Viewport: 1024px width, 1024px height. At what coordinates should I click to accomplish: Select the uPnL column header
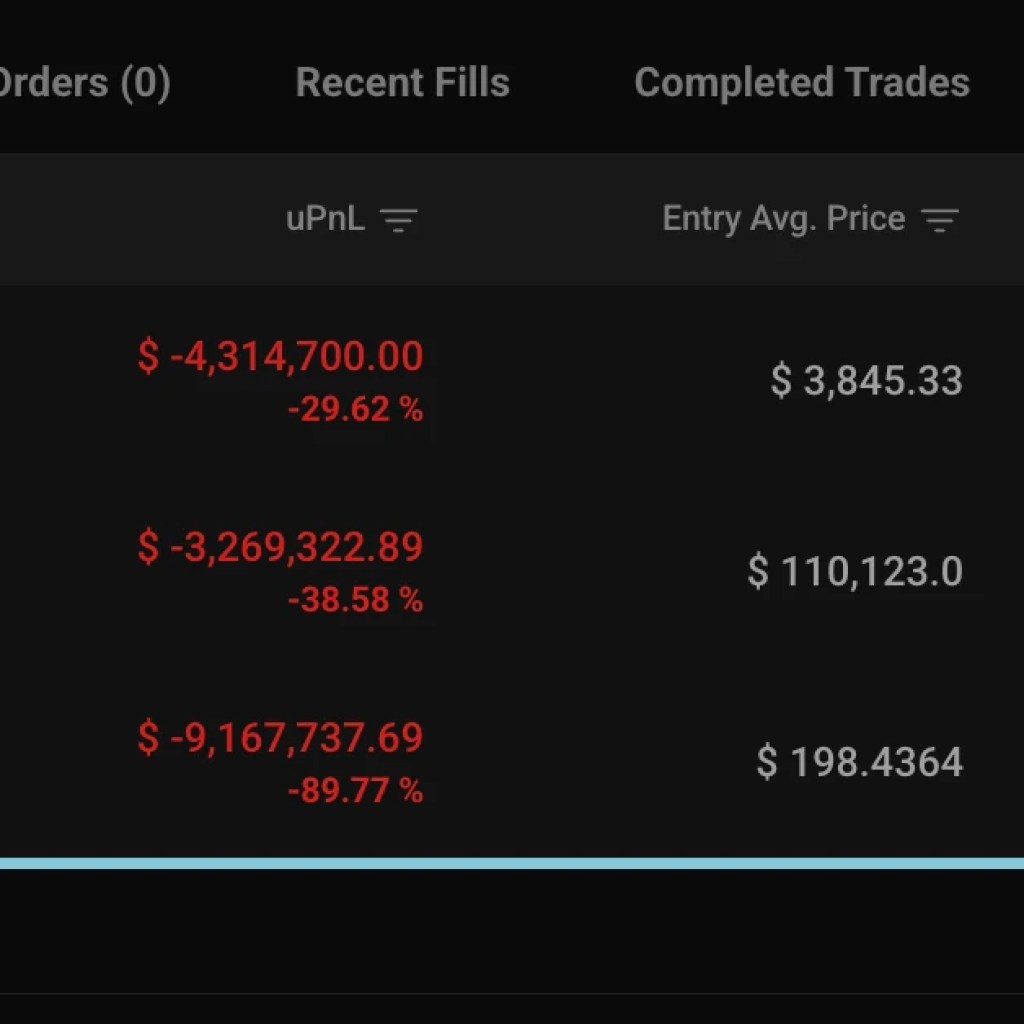pos(324,218)
